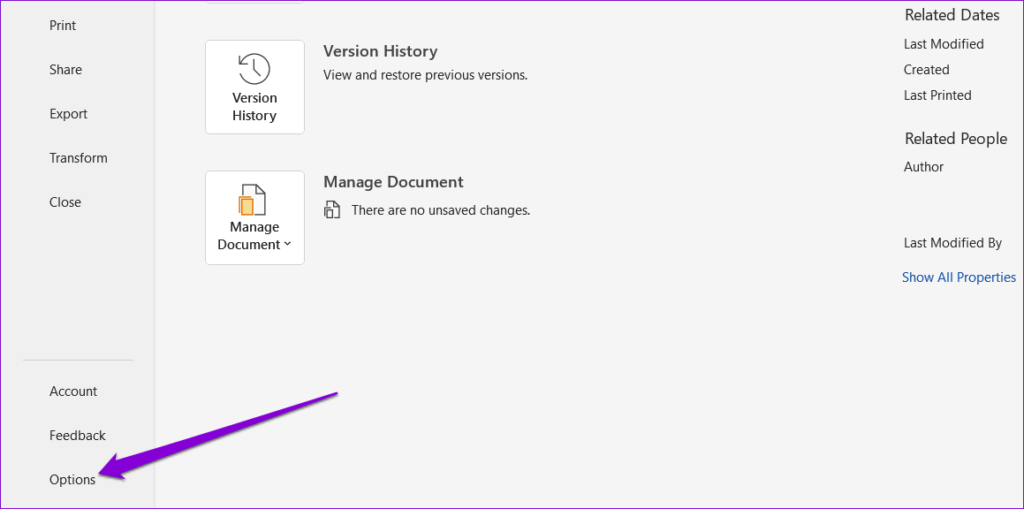Expand the Manage Document dropdown arrow

point(287,245)
